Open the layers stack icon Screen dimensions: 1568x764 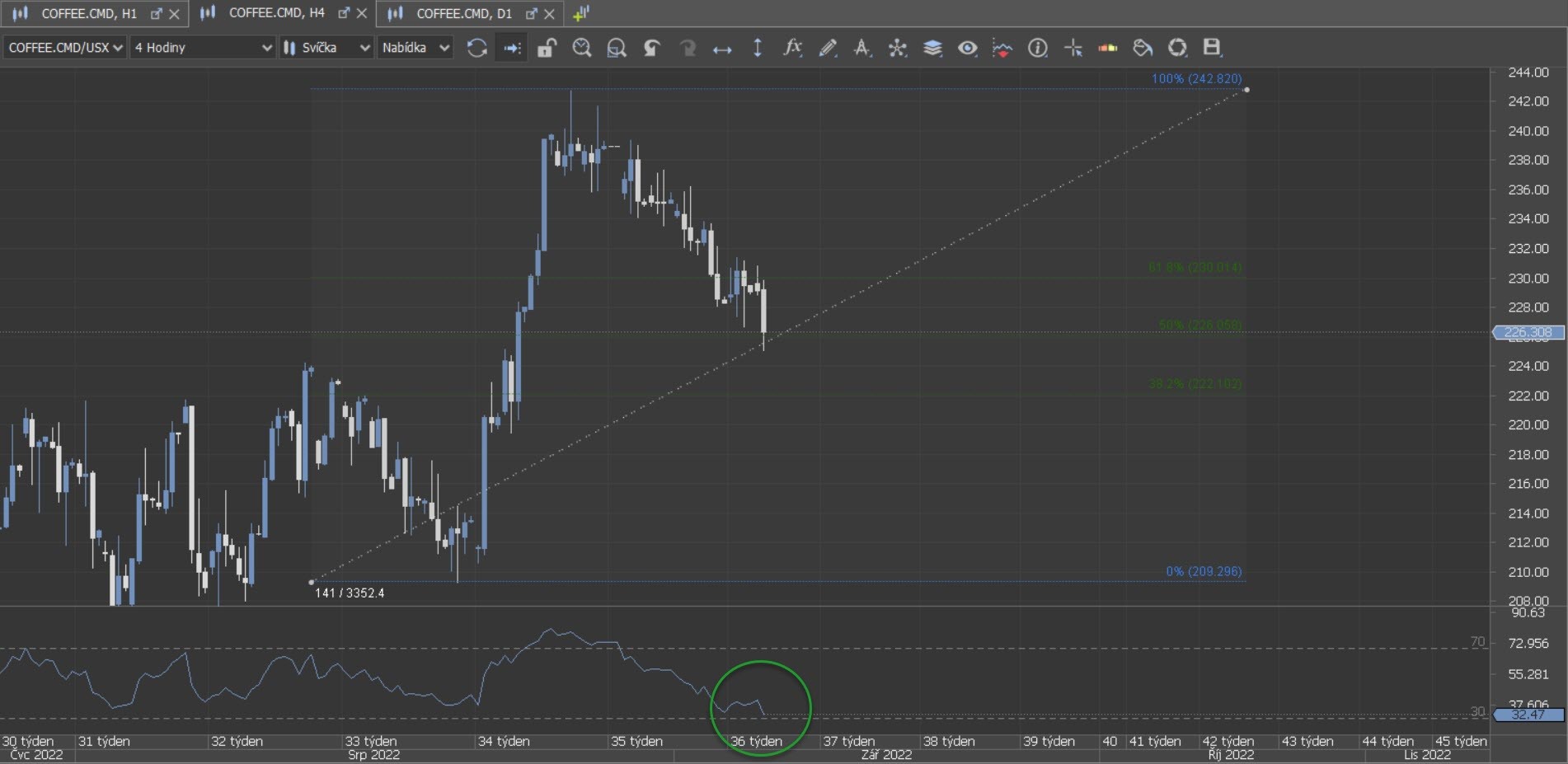(x=932, y=48)
